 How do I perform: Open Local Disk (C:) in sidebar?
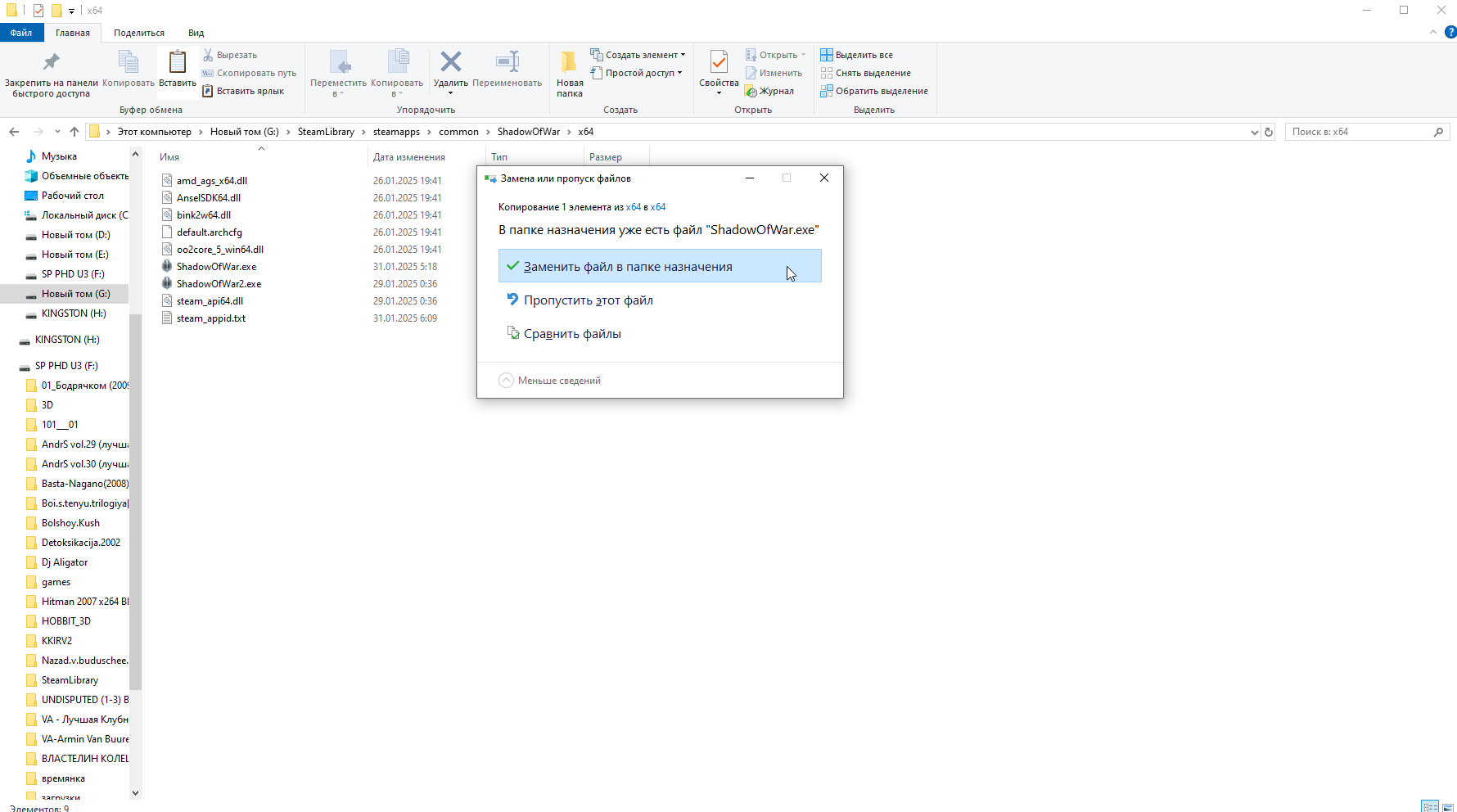pyautogui.click(x=77, y=215)
